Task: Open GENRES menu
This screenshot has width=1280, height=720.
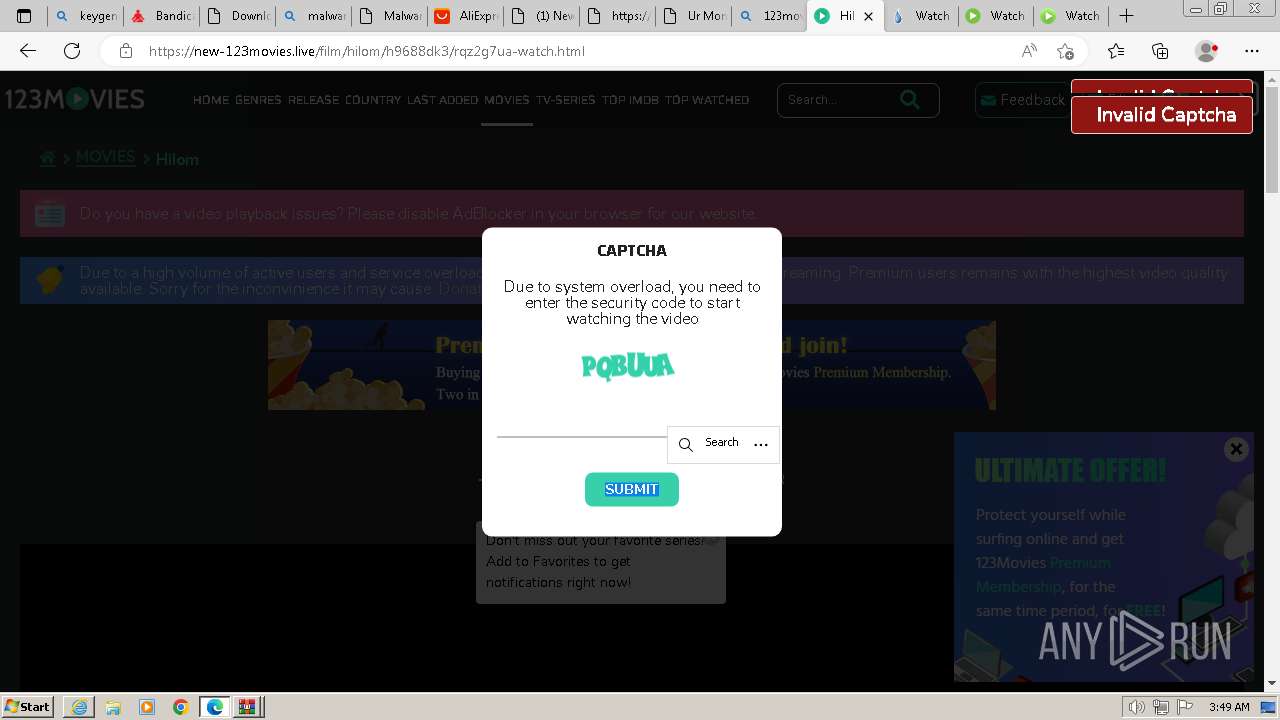Action: click(x=258, y=100)
